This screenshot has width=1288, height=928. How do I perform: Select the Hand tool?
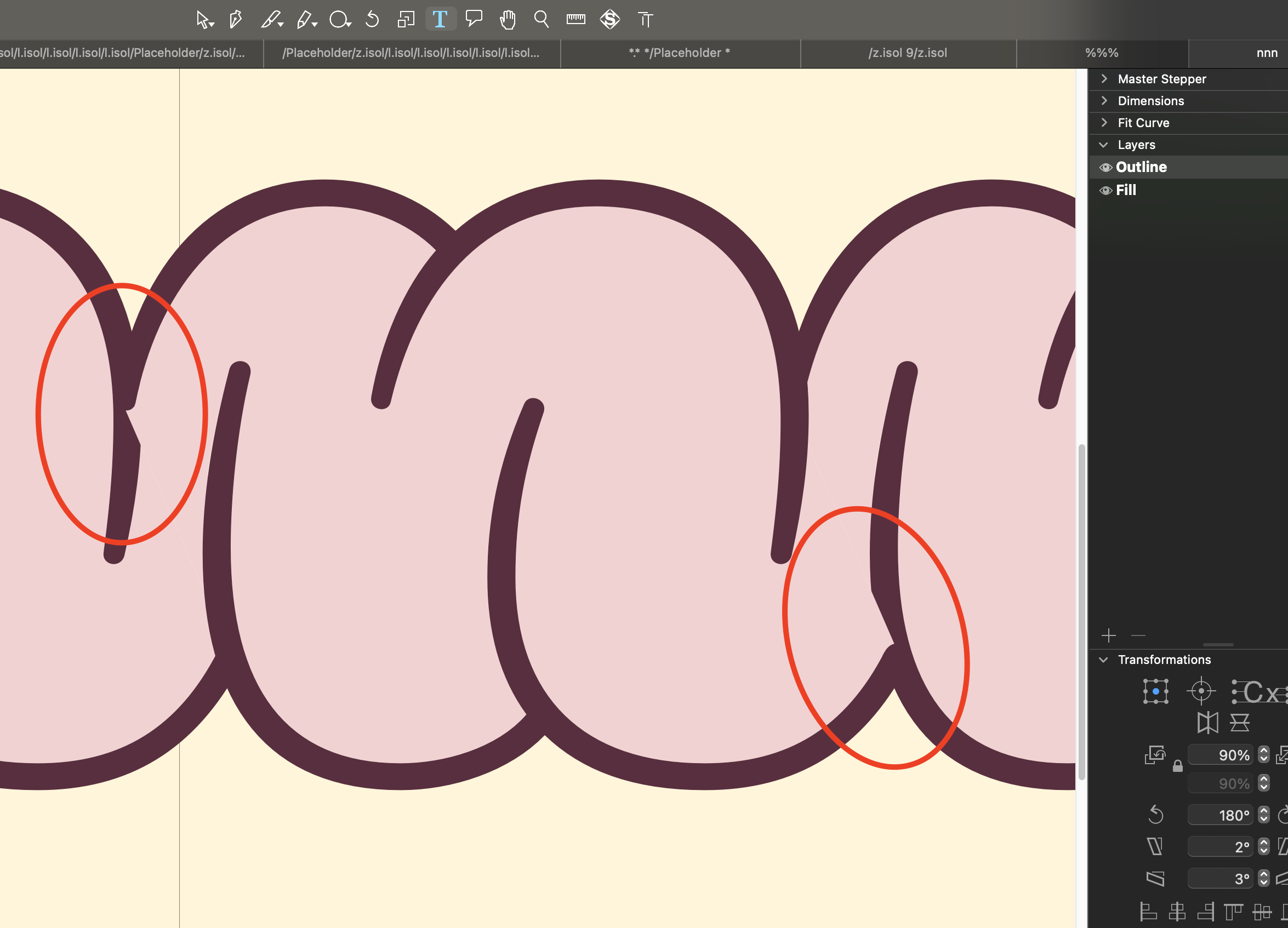[x=507, y=20]
